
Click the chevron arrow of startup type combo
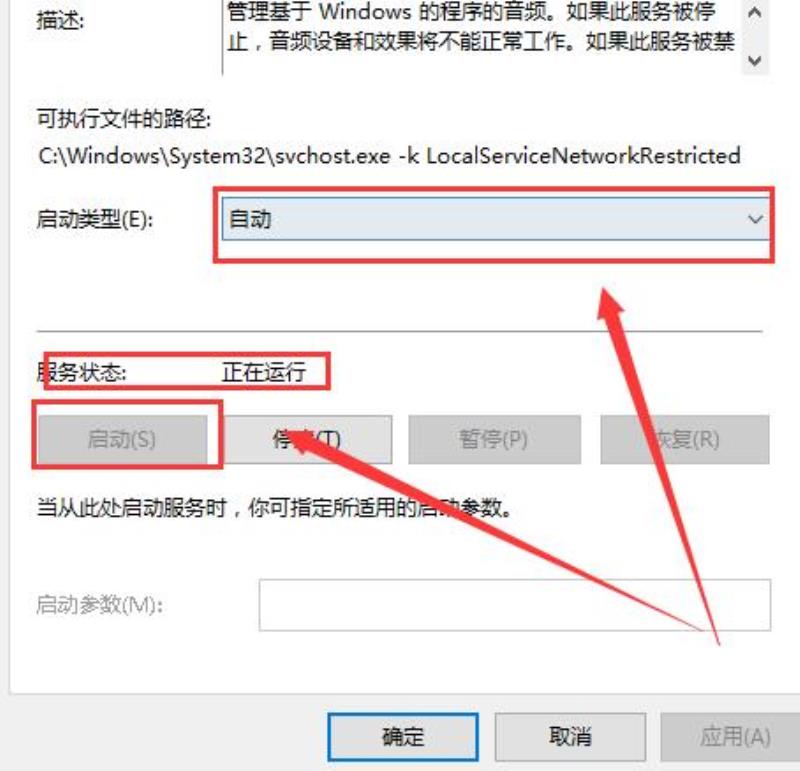[x=755, y=219]
